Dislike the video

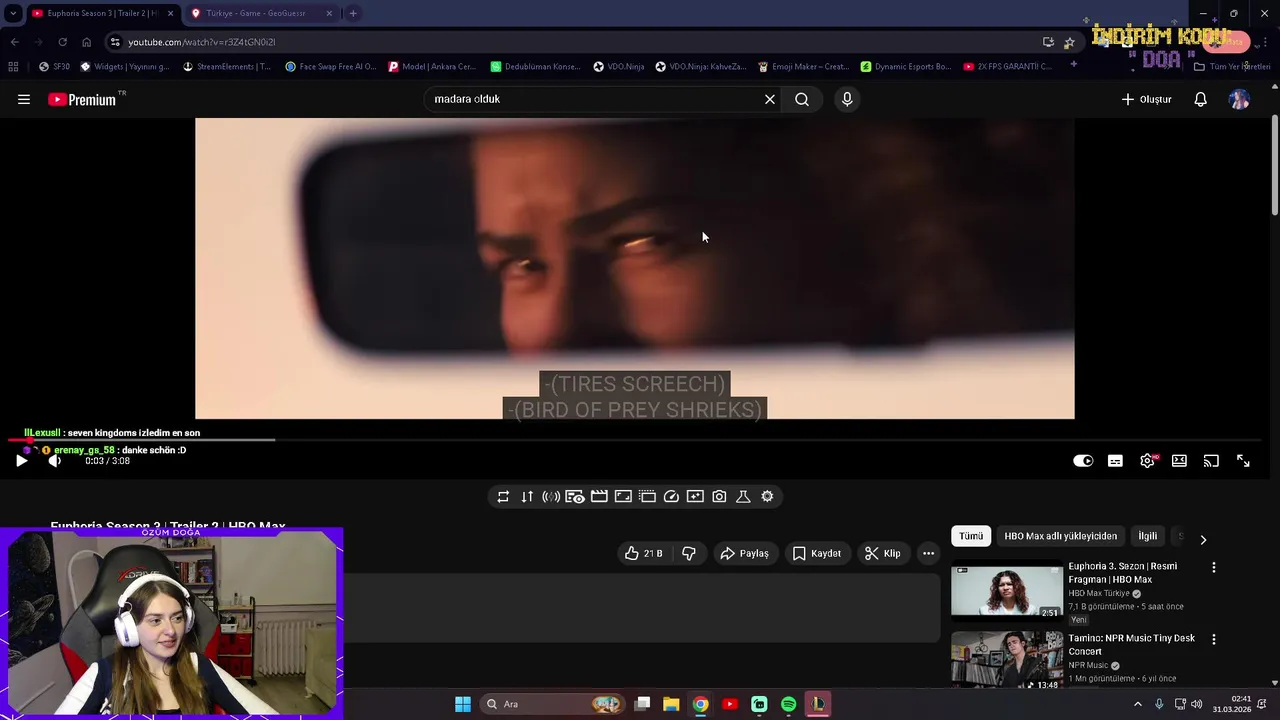click(689, 553)
